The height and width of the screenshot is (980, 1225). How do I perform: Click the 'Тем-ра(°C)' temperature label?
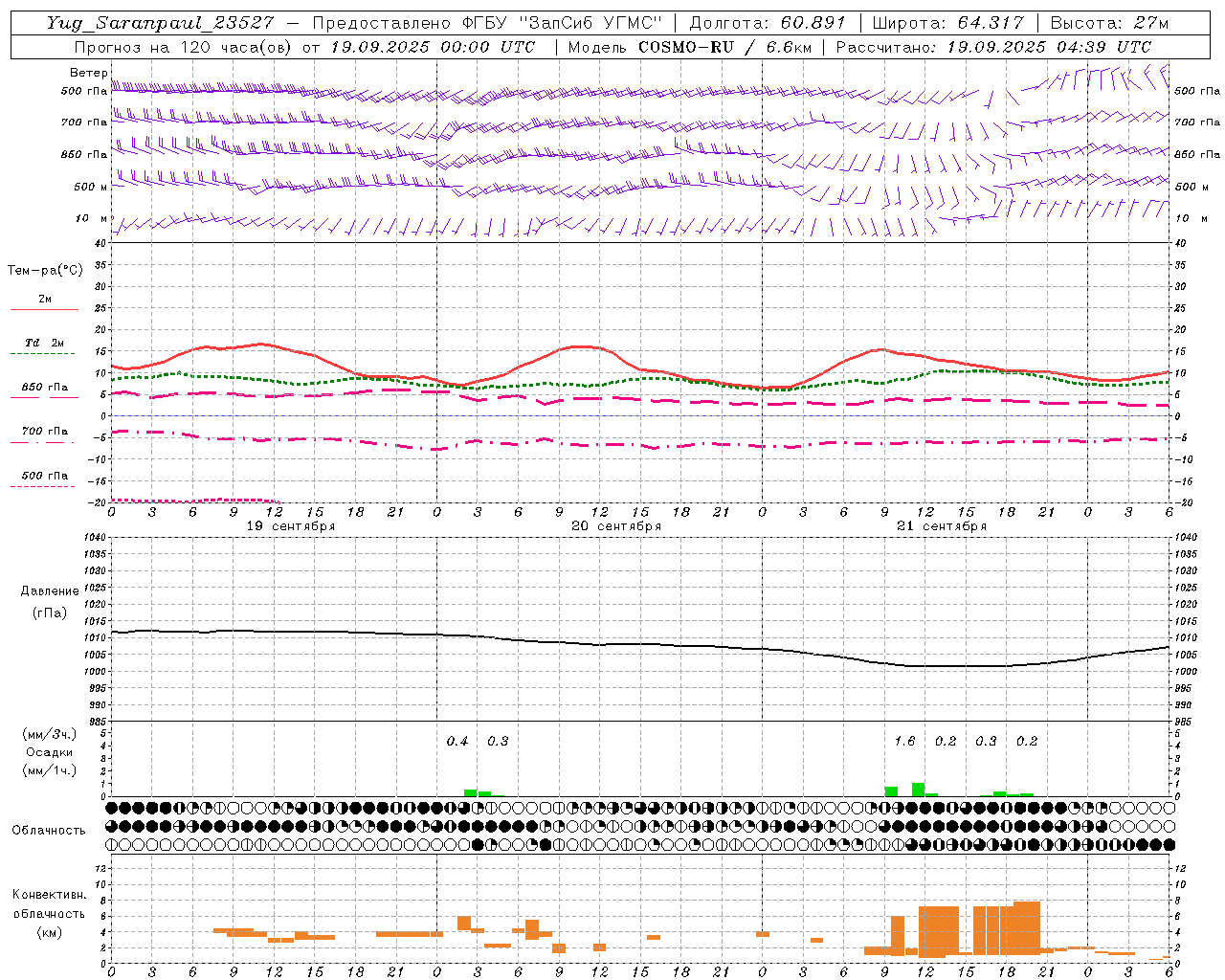pyautogui.click(x=45, y=271)
